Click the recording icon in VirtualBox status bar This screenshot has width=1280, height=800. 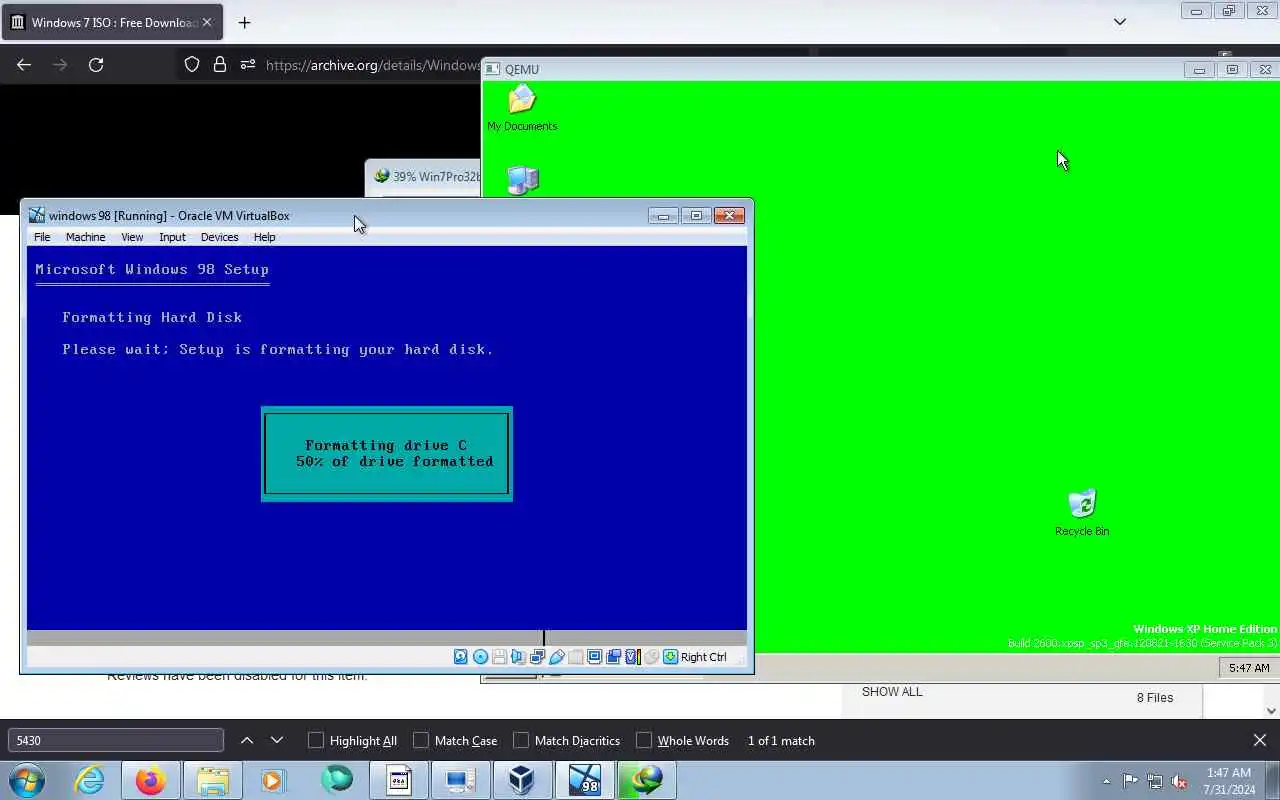pyautogui.click(x=613, y=657)
